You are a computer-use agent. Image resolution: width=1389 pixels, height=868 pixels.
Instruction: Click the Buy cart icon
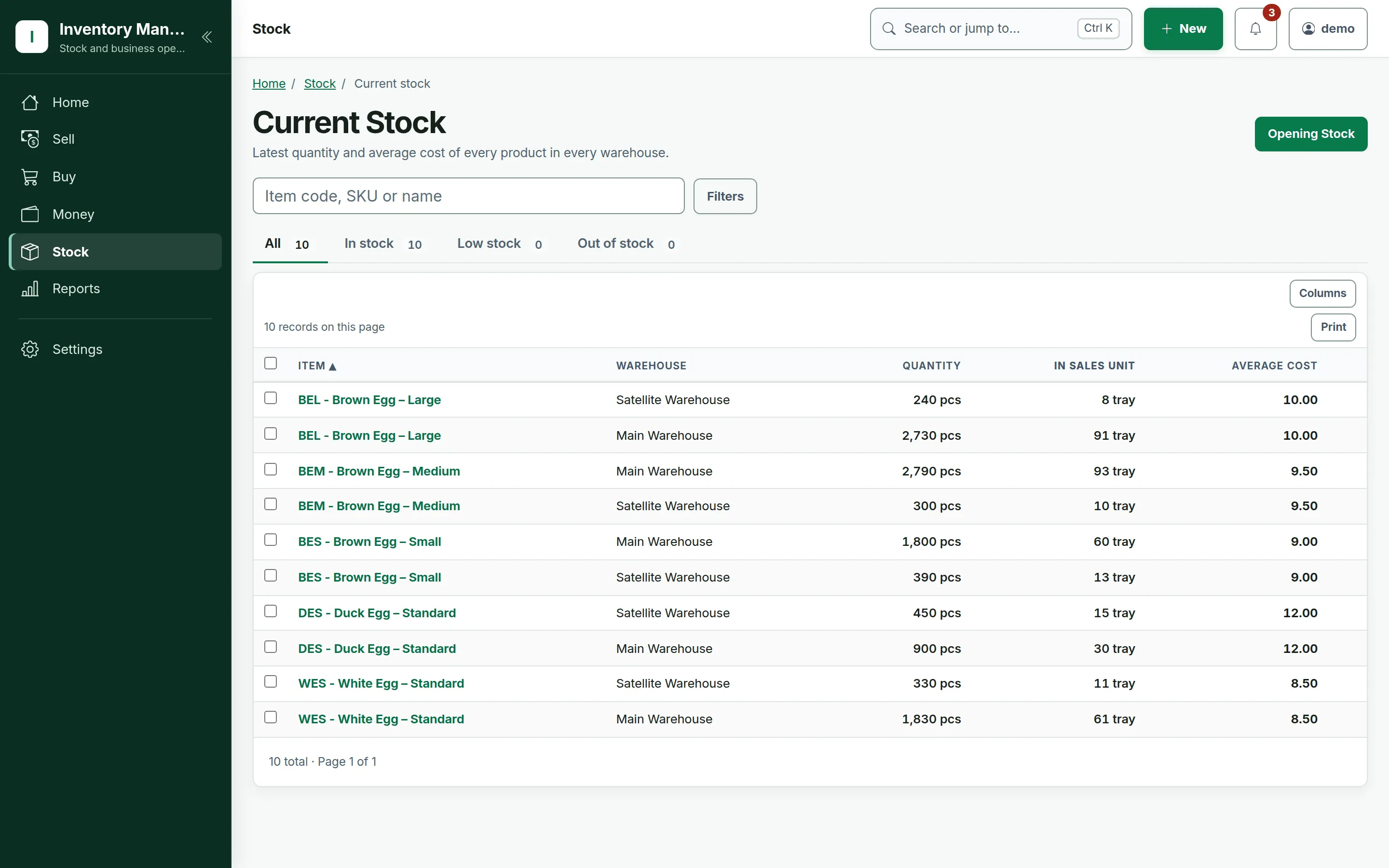click(30, 177)
